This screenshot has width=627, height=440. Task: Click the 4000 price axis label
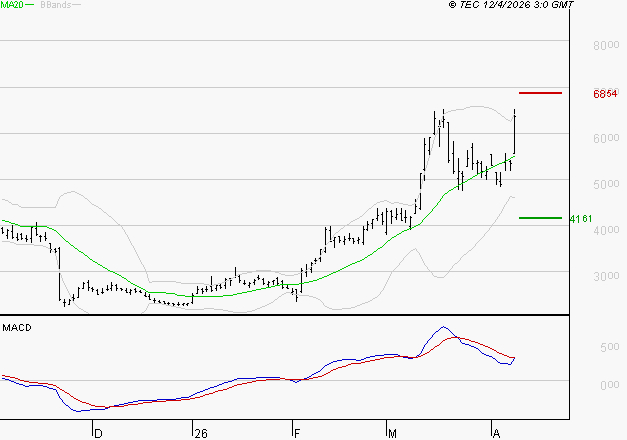pyautogui.click(x=606, y=230)
